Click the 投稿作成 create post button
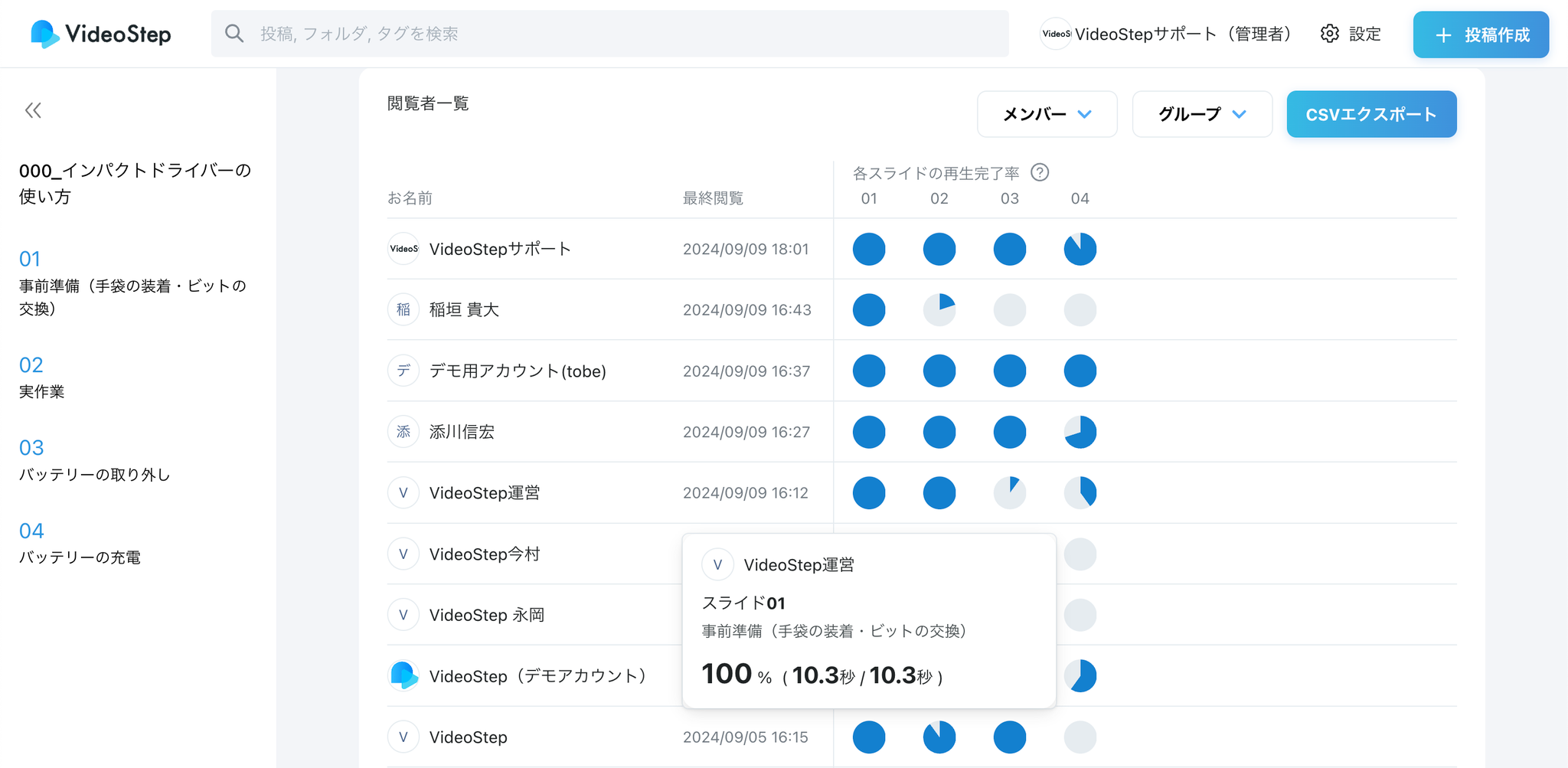1568x768 pixels. [1481, 34]
